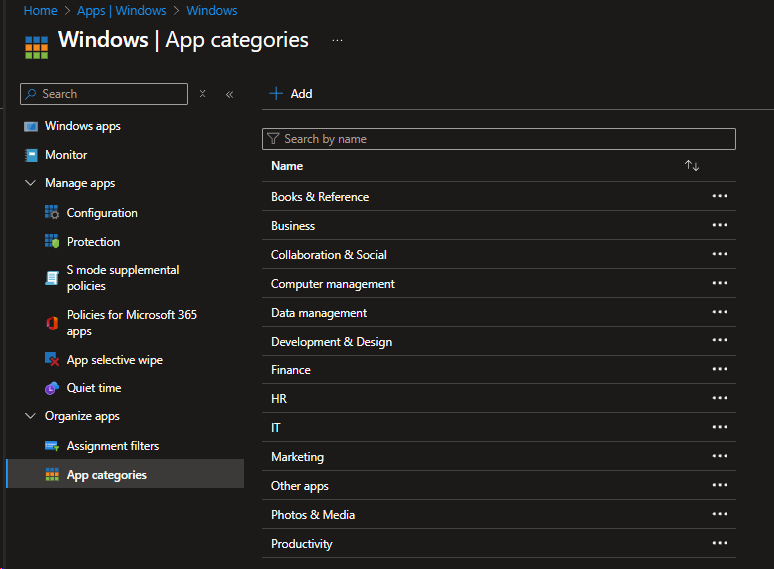774x569 pixels.
Task: Select App selective wipe menu item
Action: click(x=115, y=360)
